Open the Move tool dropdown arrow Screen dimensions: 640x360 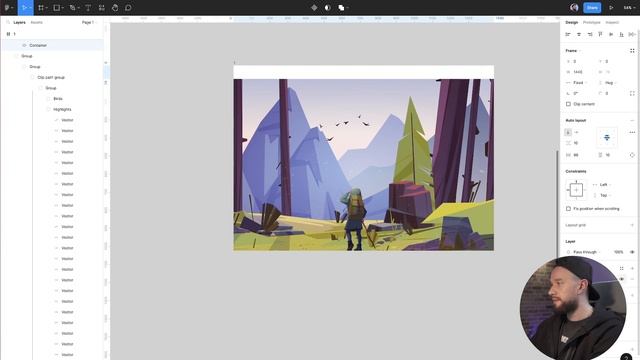(x=31, y=8)
